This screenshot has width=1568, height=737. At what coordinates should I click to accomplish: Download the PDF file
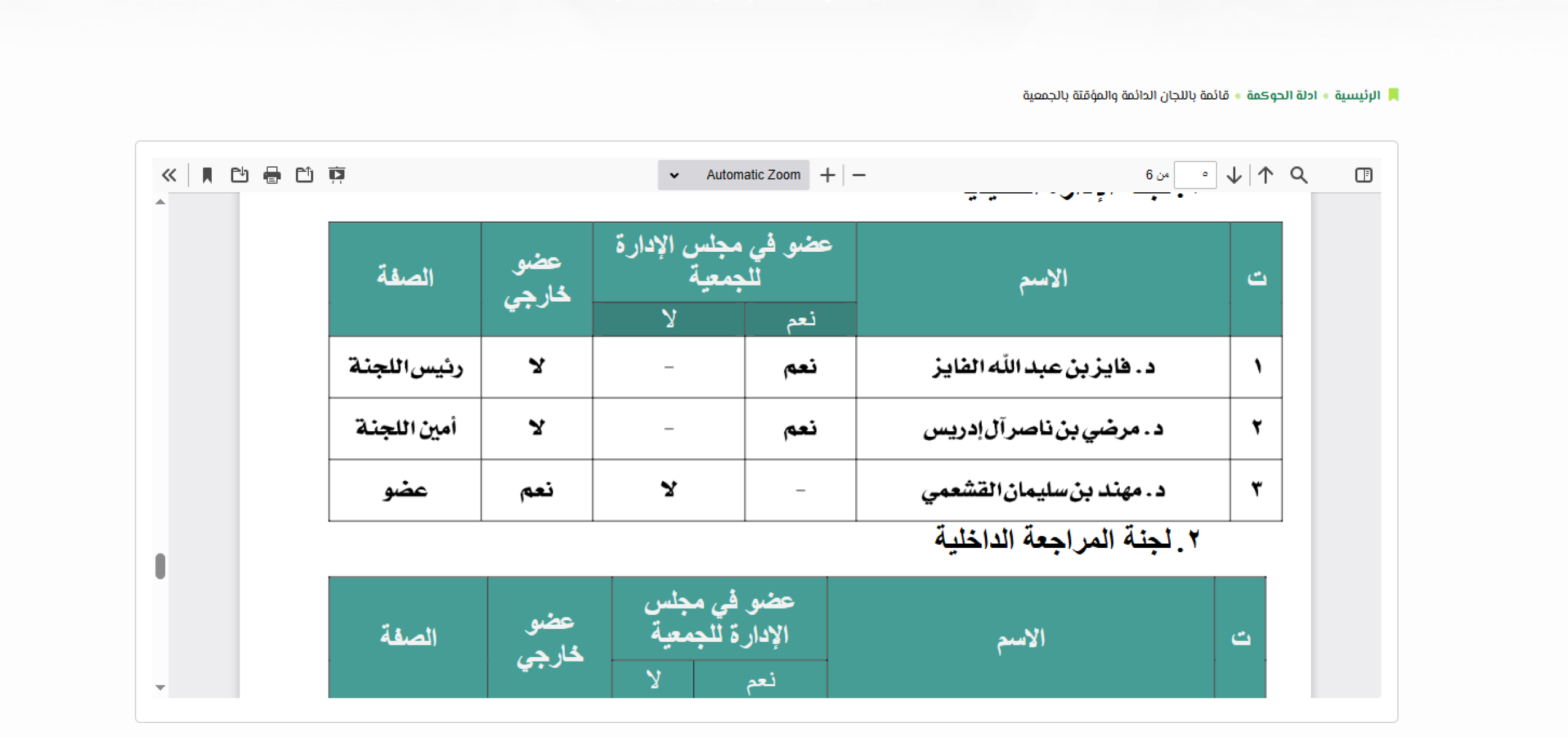tap(239, 175)
